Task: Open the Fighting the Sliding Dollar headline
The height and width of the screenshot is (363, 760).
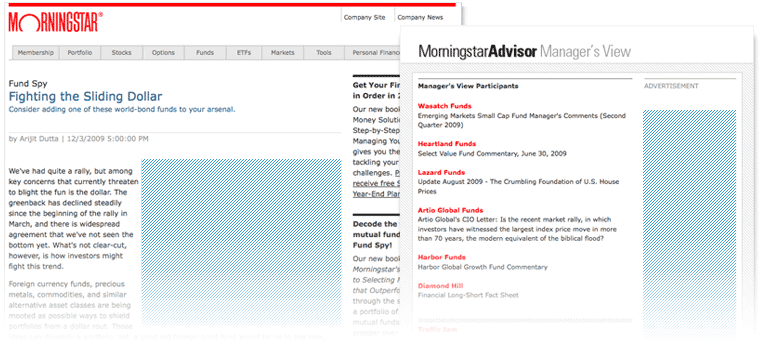Action: (x=85, y=96)
